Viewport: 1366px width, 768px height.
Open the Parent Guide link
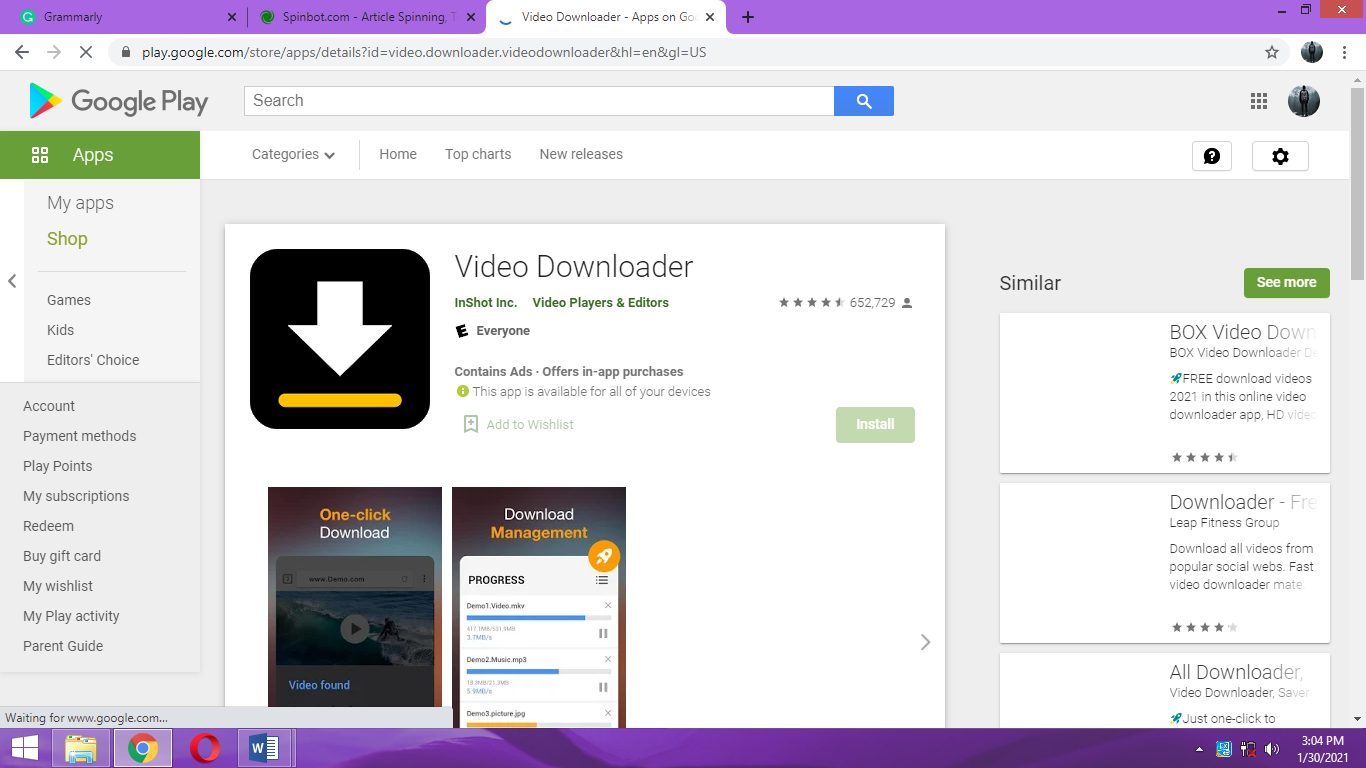(x=63, y=646)
